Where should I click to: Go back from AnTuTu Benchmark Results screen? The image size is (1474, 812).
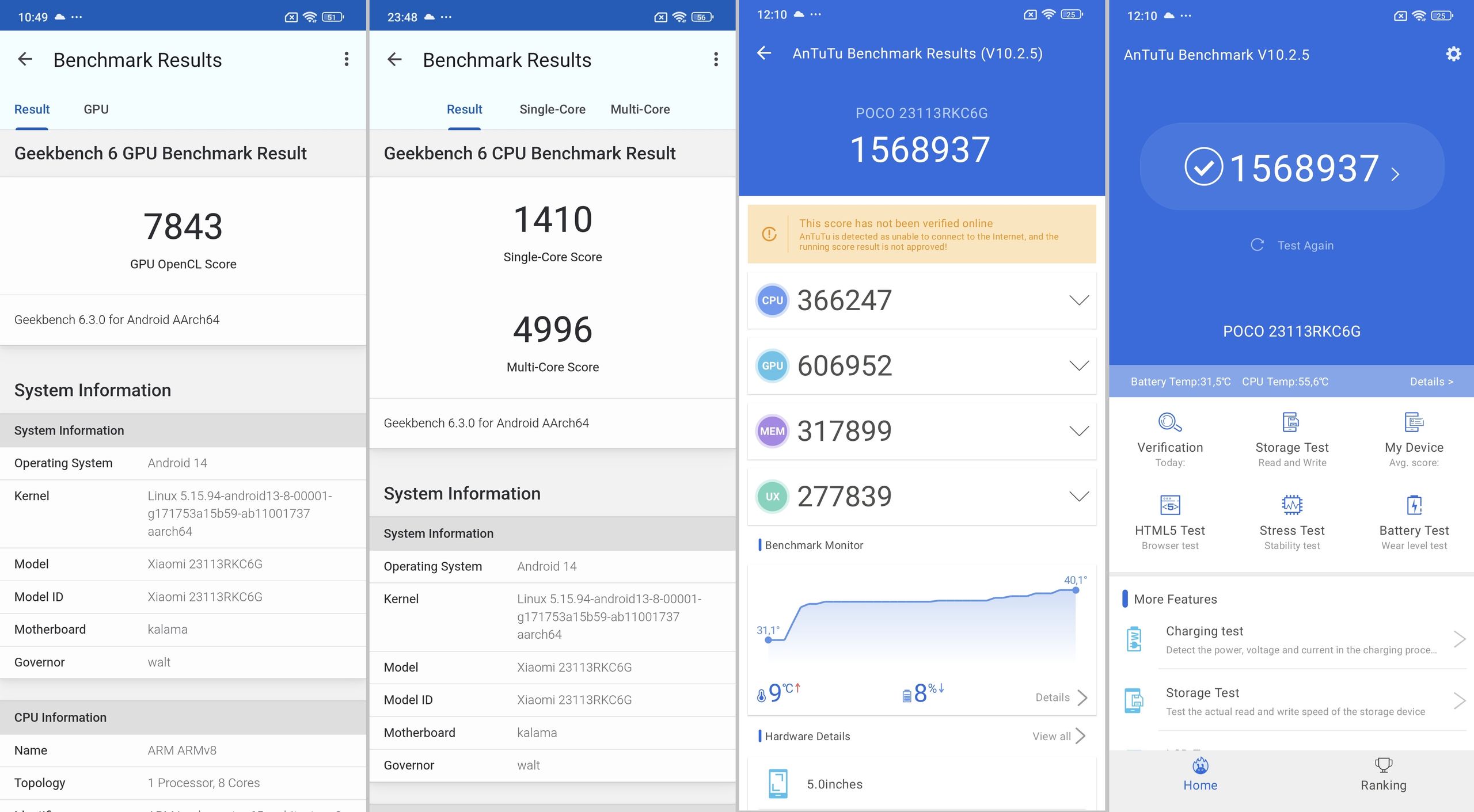click(764, 53)
